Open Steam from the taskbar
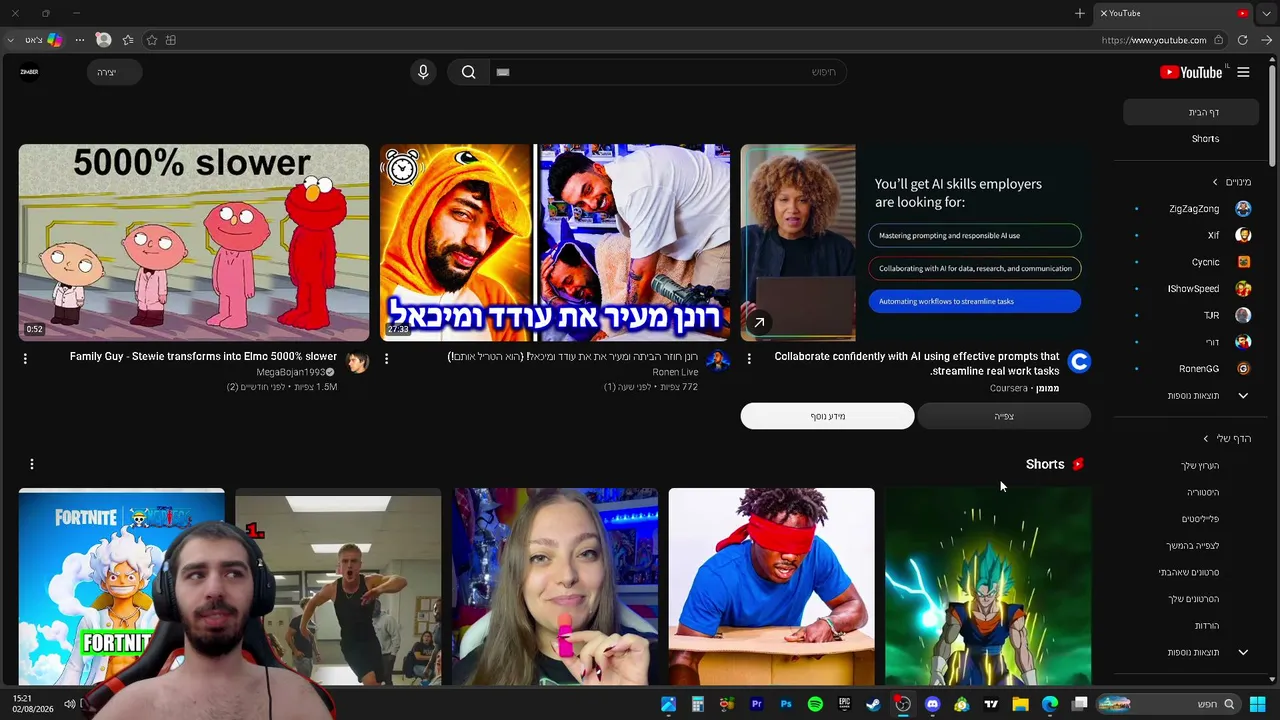The height and width of the screenshot is (720, 1280). pos(873,704)
